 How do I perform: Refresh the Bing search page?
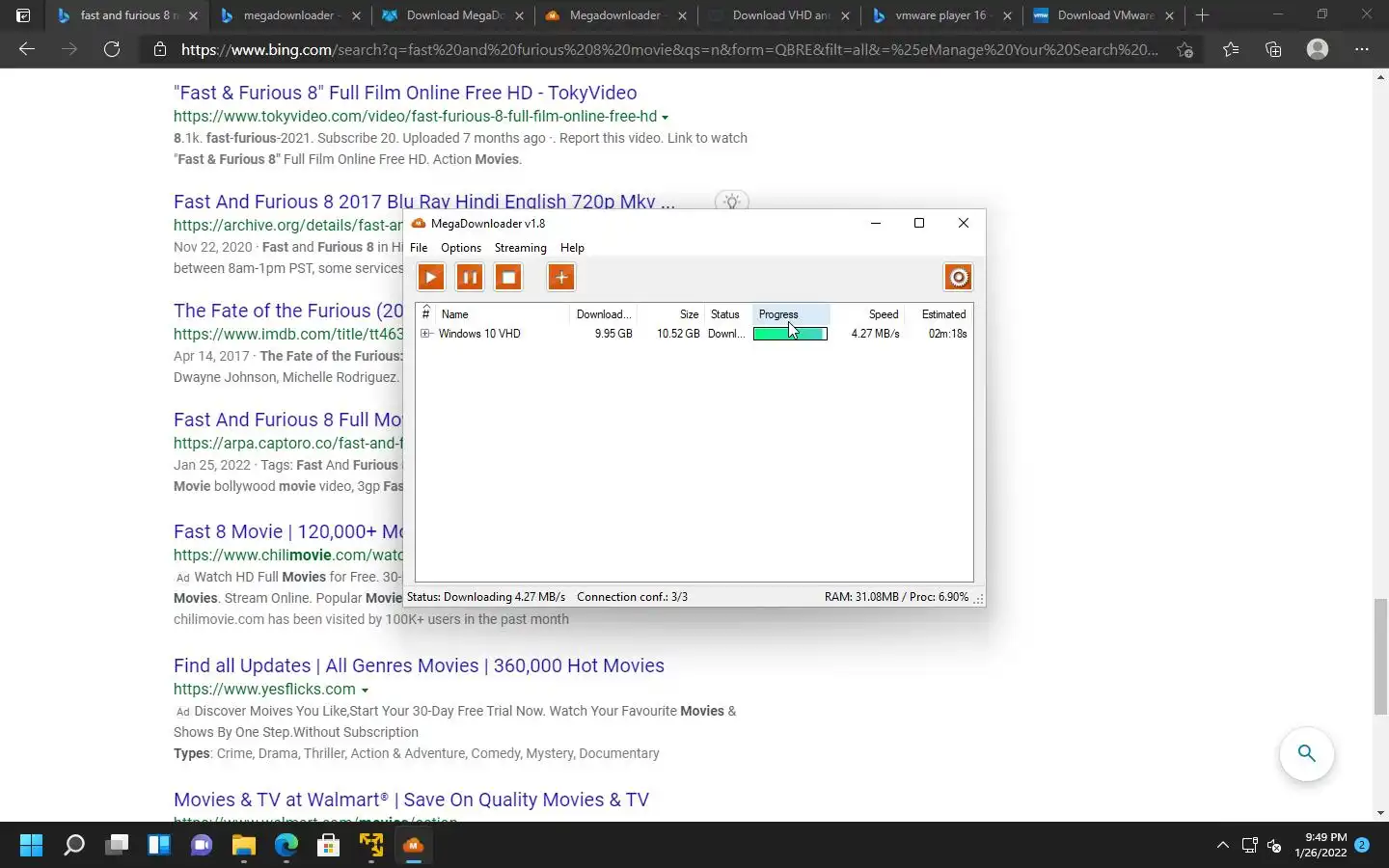[112, 49]
